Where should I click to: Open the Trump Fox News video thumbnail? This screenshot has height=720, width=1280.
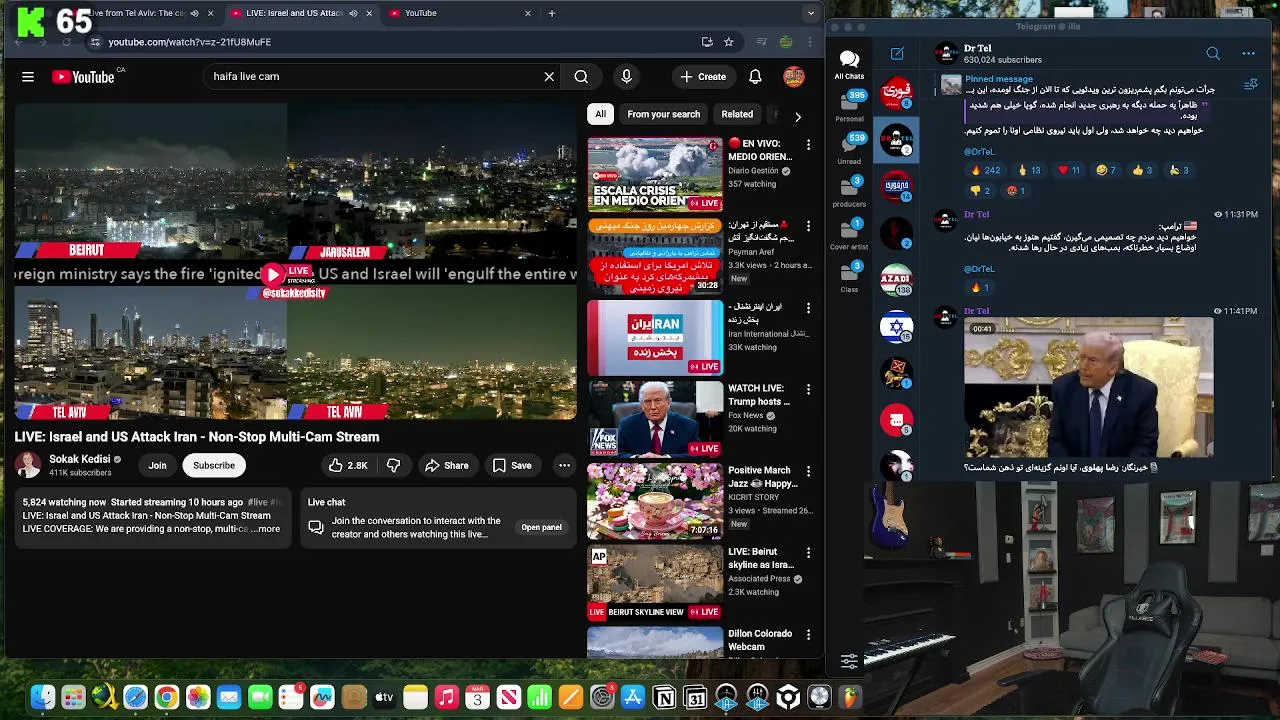click(655, 419)
